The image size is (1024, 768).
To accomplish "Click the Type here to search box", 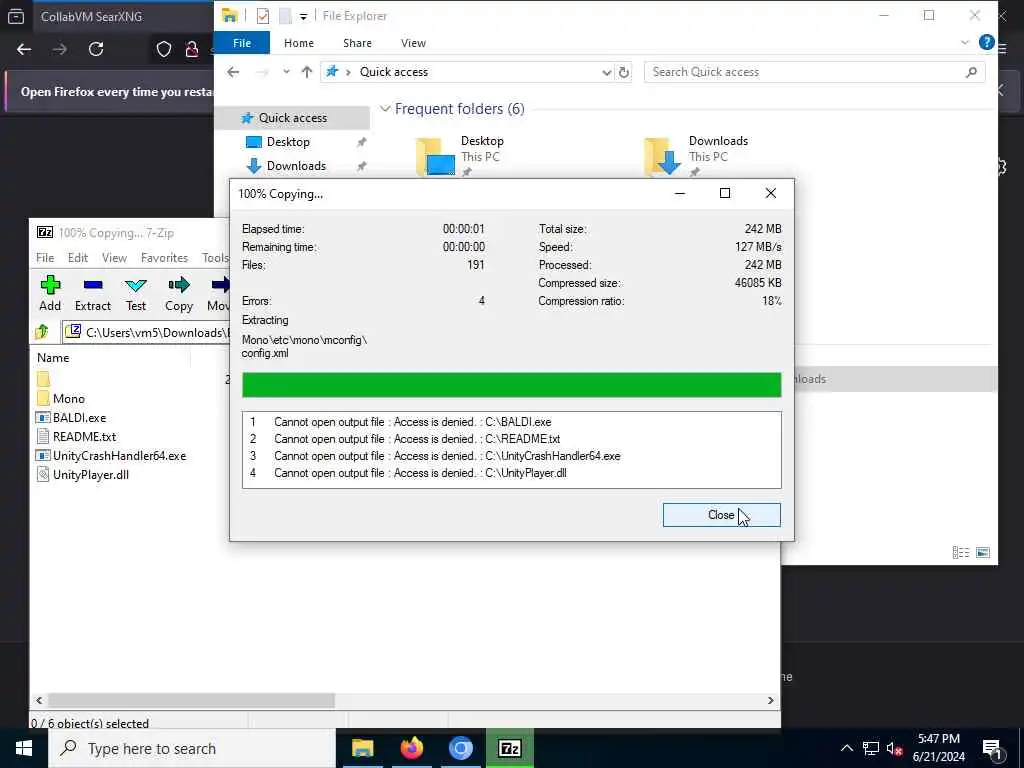I will coord(192,748).
